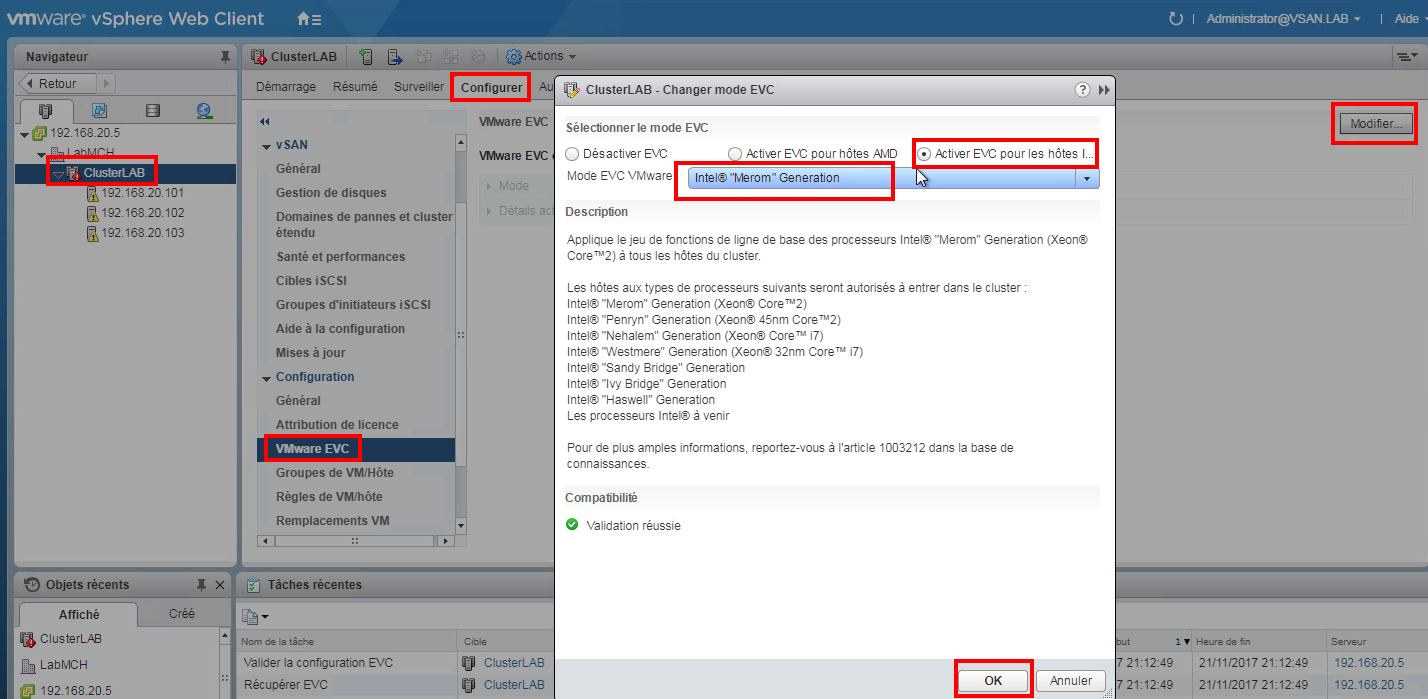This screenshot has width=1428, height=699.
Task: Open Remplacements VM settings
Action: point(332,521)
